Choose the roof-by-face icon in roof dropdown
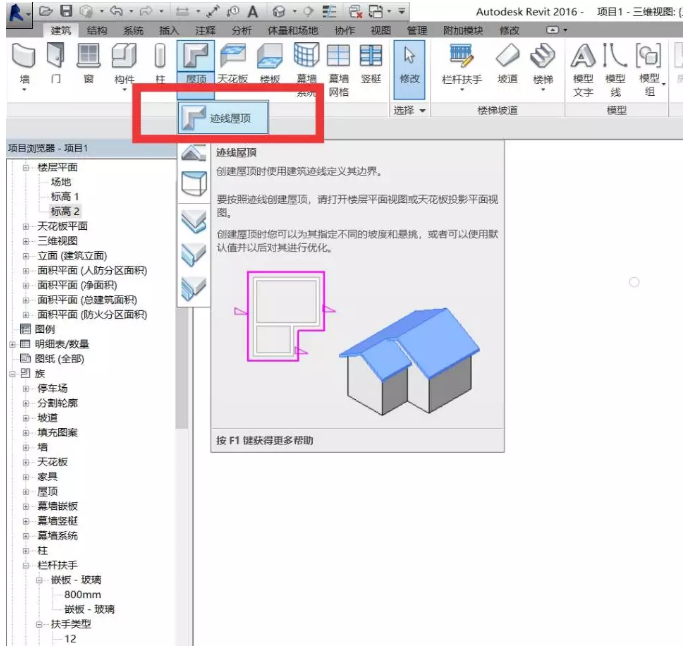 [194, 183]
